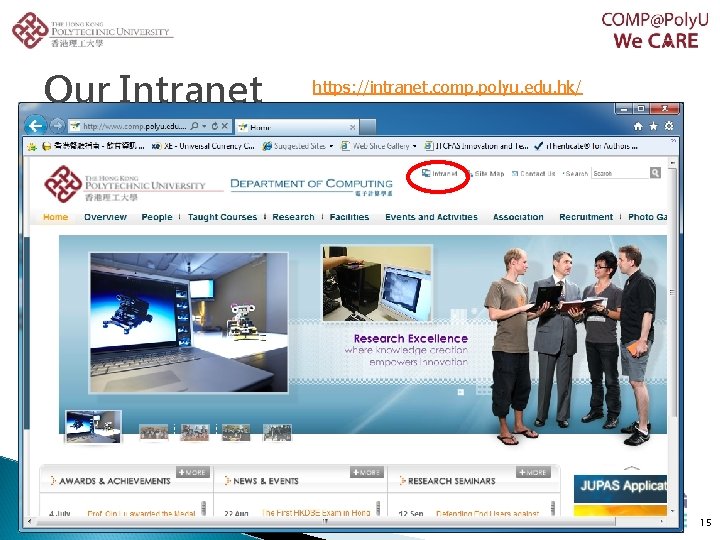The height and width of the screenshot is (540, 720).
Task: Click the Department of Computing title
Action: pyautogui.click(x=311, y=185)
